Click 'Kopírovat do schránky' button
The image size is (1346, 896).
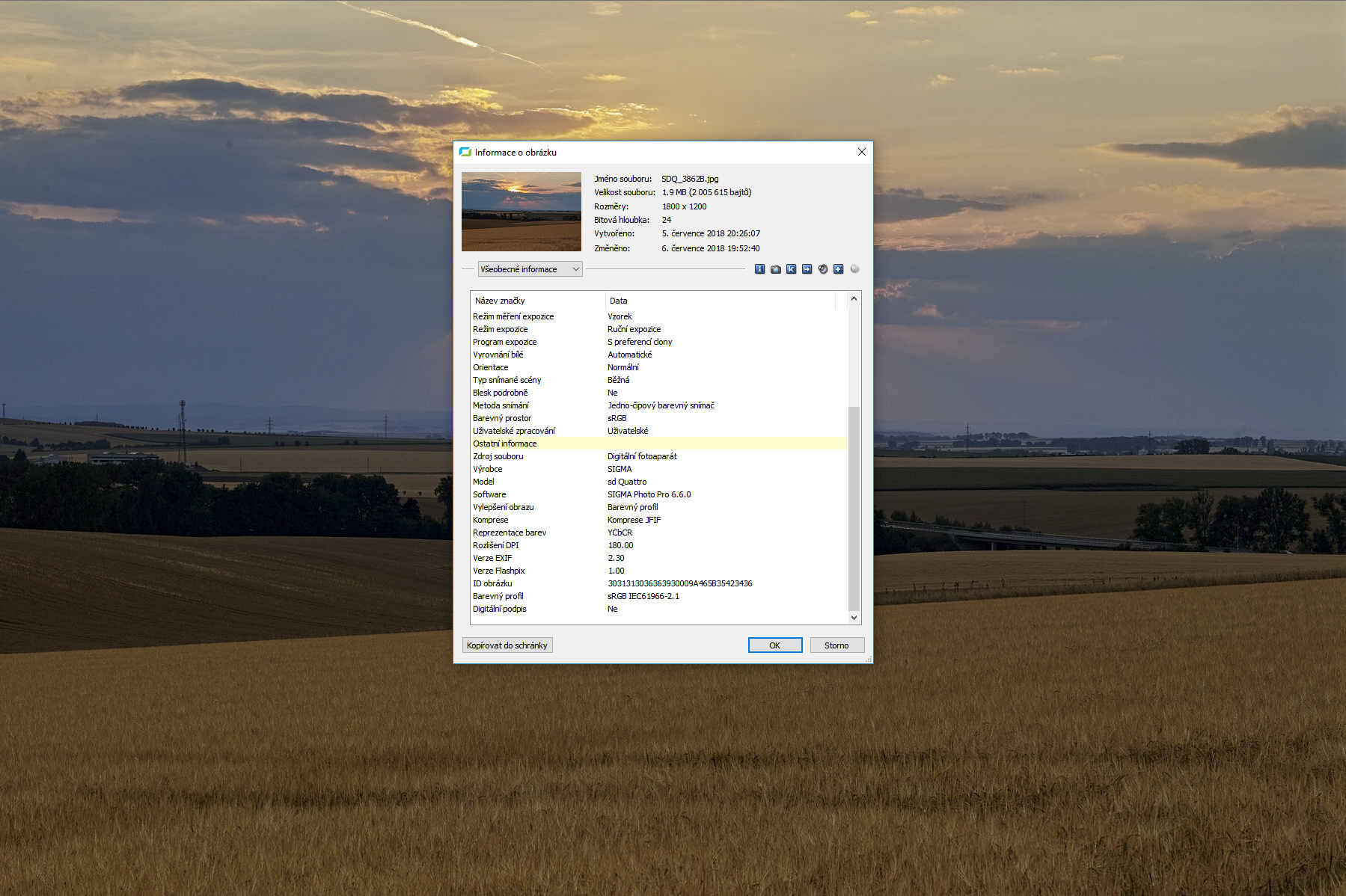pos(507,645)
